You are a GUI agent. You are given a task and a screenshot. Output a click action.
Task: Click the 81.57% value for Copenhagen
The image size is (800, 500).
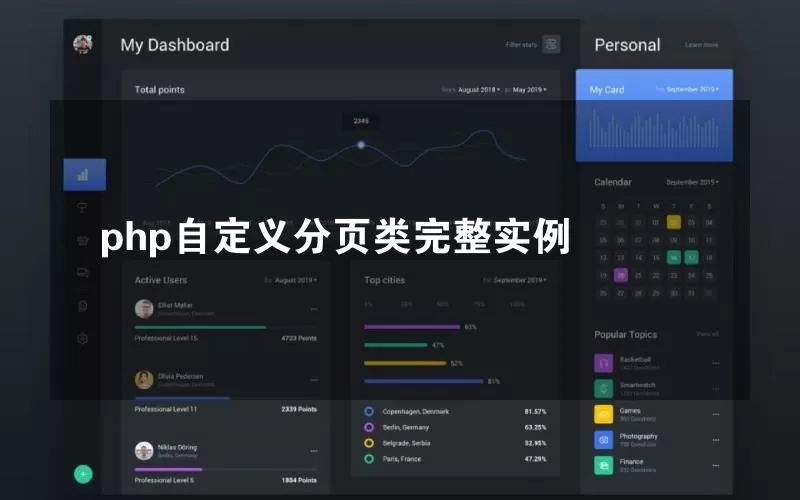[535, 411]
